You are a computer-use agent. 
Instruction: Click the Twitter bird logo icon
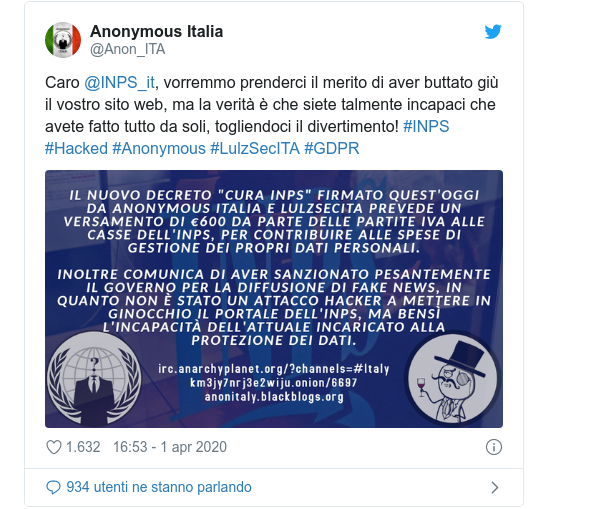493,32
